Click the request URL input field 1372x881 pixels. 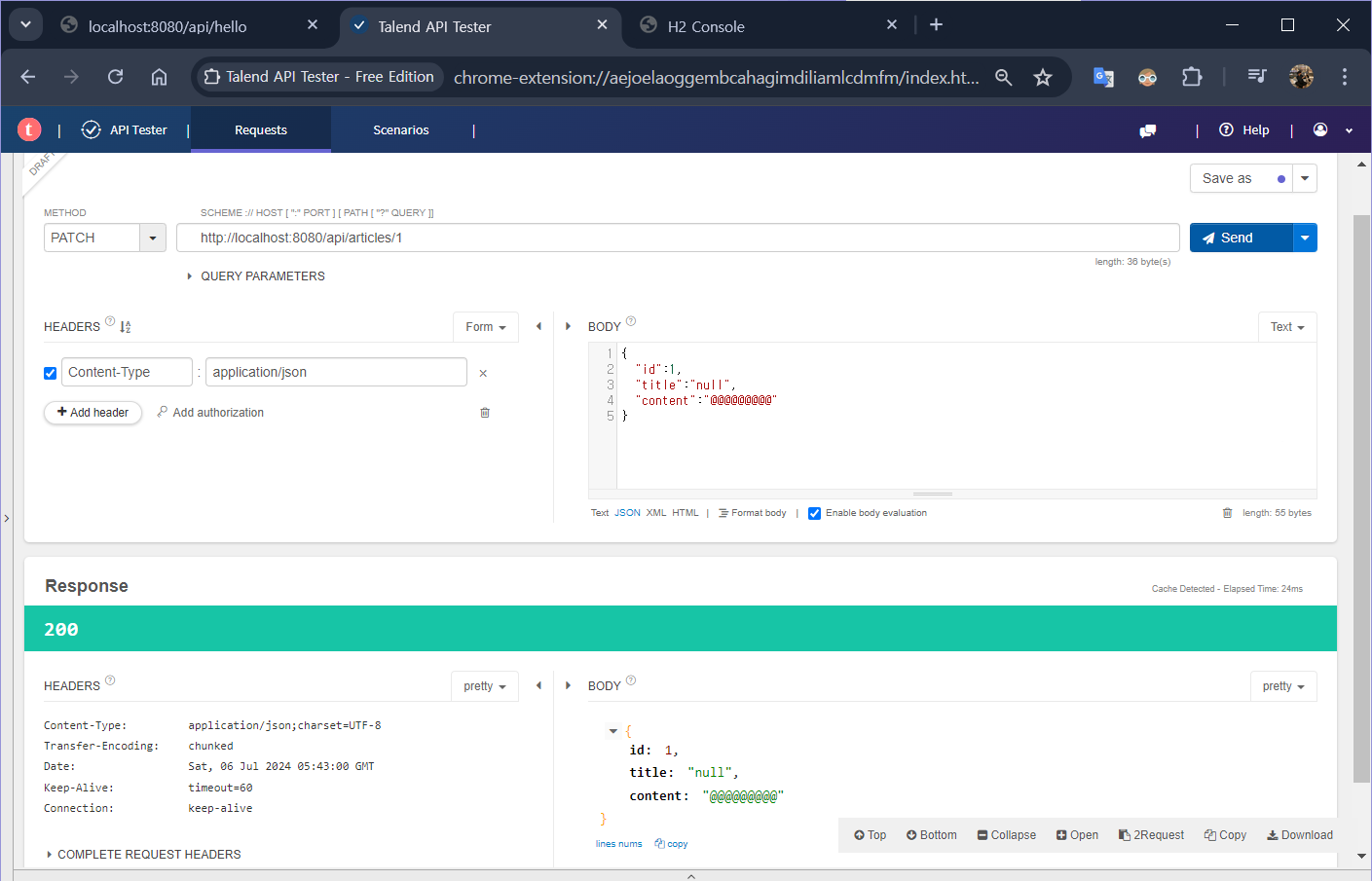(x=678, y=238)
